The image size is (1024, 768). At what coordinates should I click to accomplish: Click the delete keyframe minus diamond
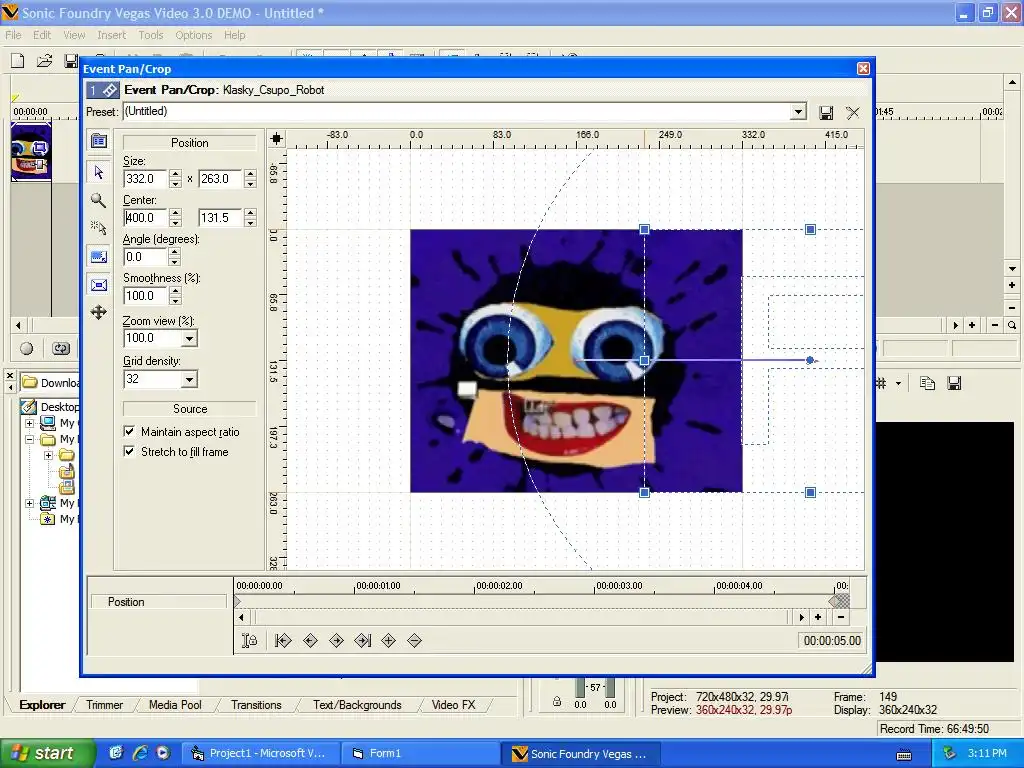[414, 641]
